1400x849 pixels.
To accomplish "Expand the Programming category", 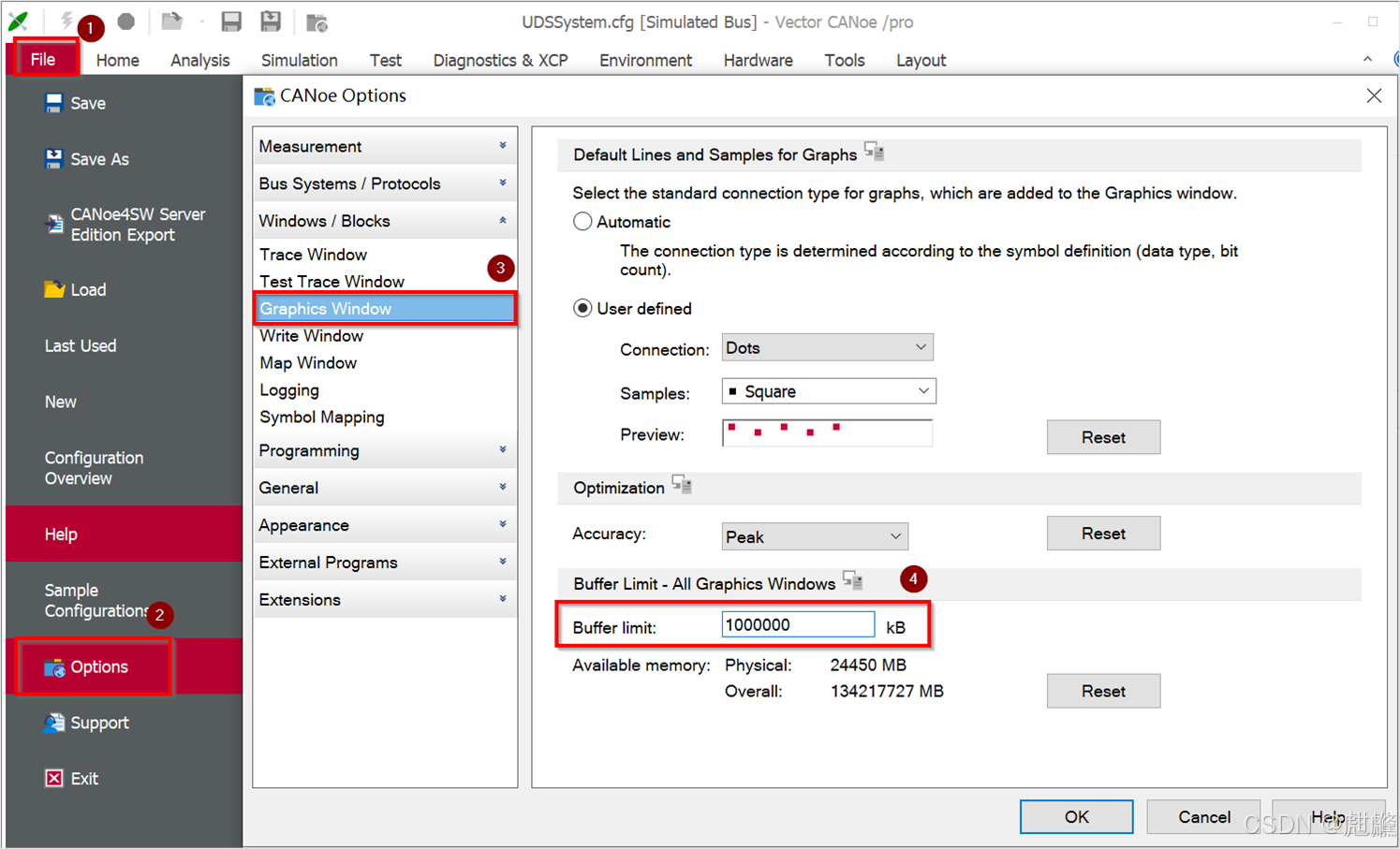I will click(x=385, y=450).
